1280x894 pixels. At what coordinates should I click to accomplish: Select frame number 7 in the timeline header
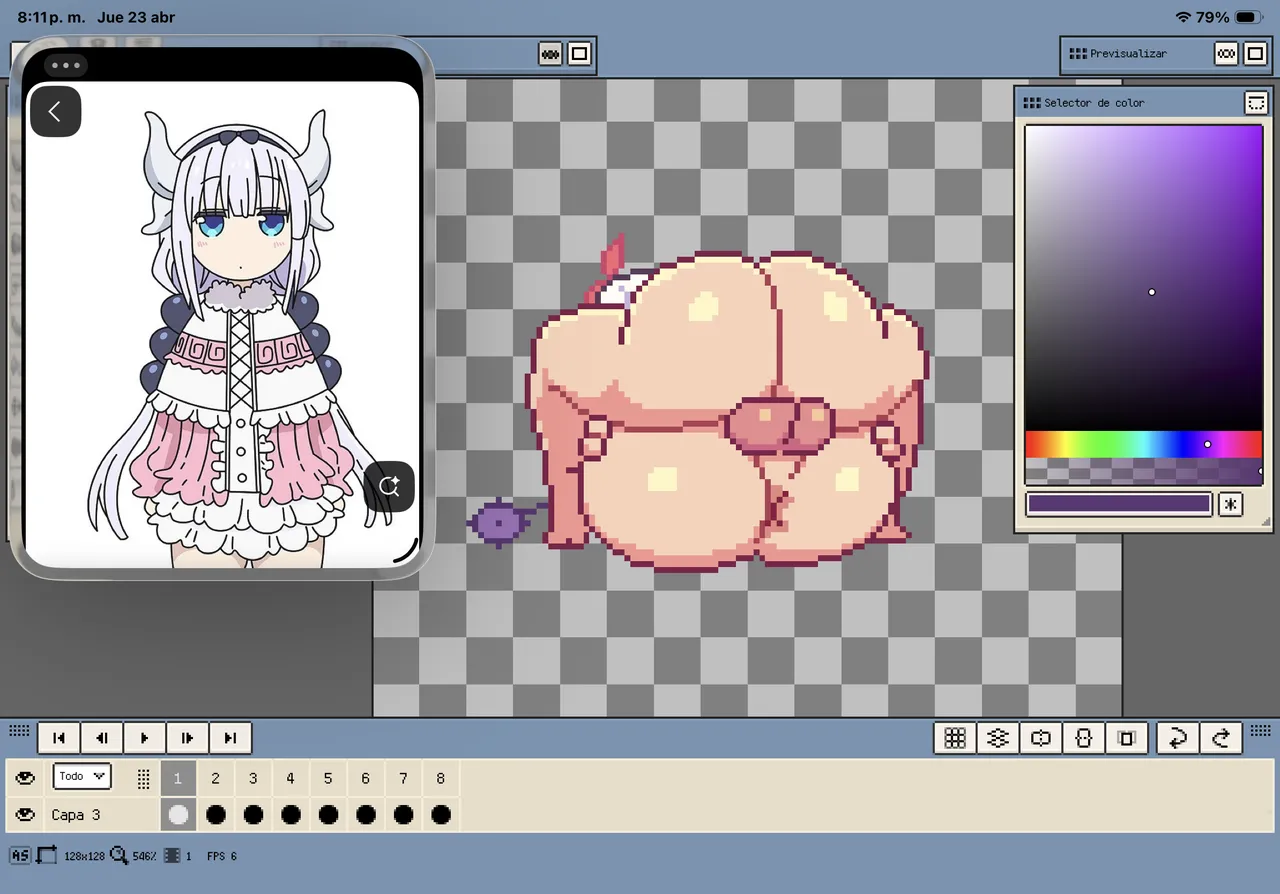pyautogui.click(x=403, y=778)
